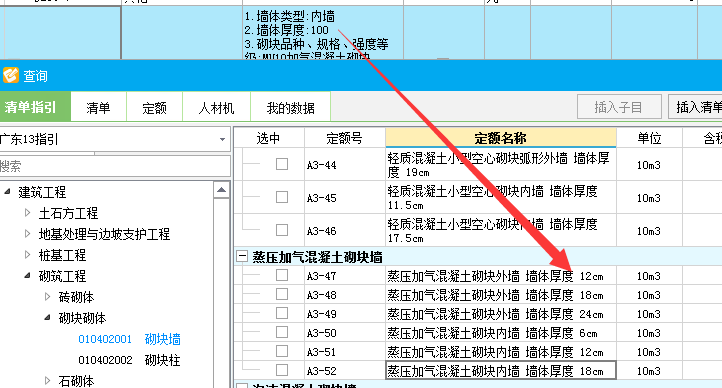Expand the 砖砌体 tree node
The width and height of the screenshot is (722, 388).
[47, 297]
